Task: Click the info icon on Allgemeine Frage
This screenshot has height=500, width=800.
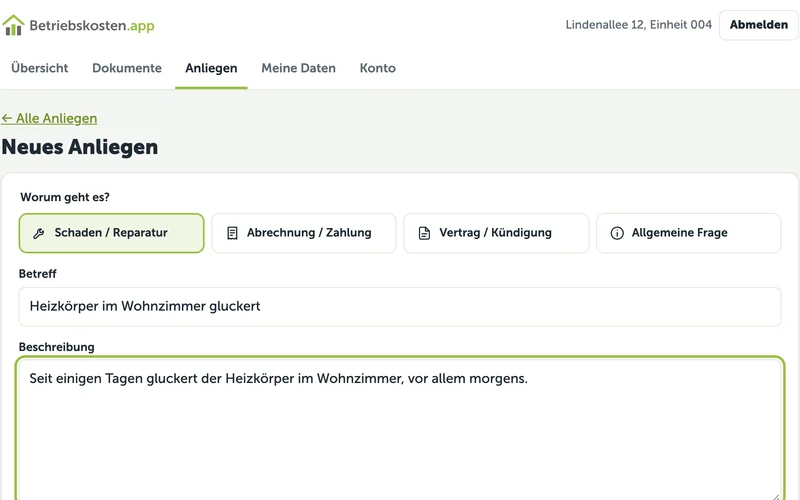Action: (x=617, y=233)
